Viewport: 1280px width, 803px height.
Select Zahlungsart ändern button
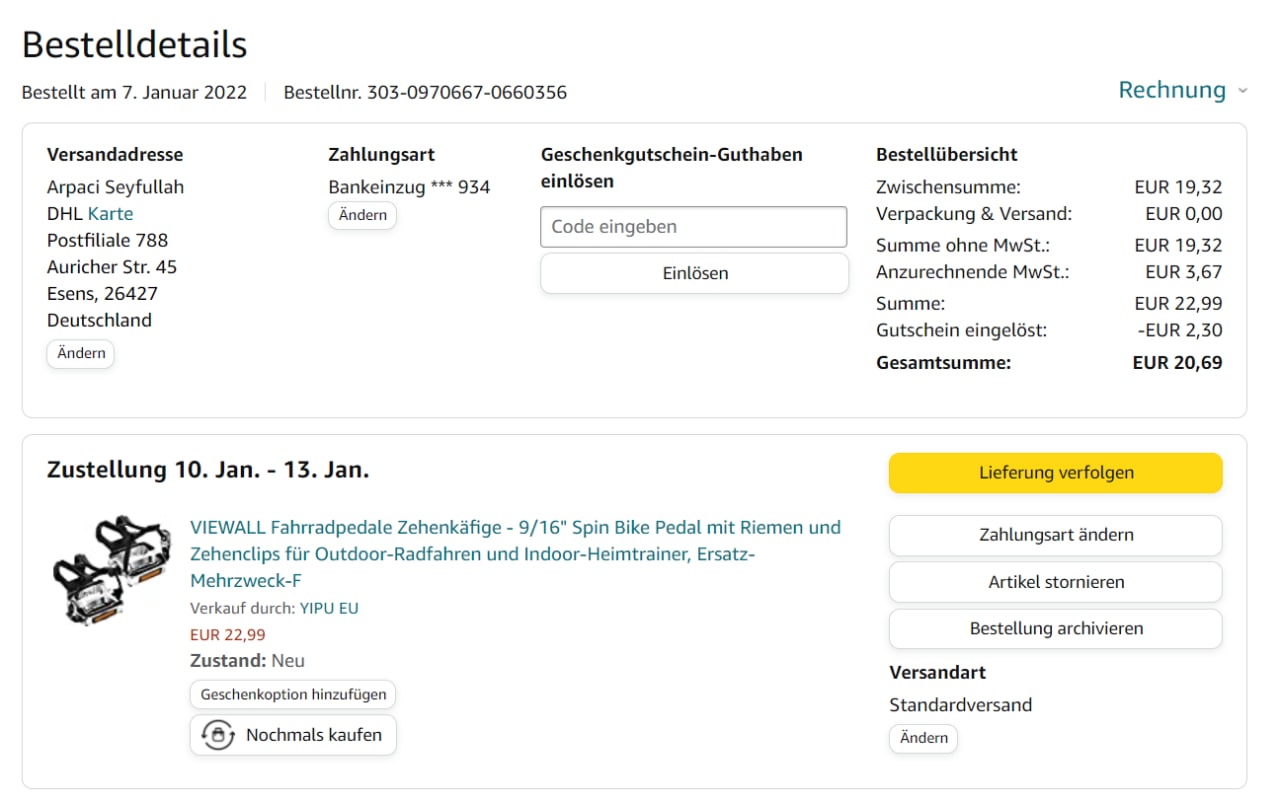point(1055,535)
